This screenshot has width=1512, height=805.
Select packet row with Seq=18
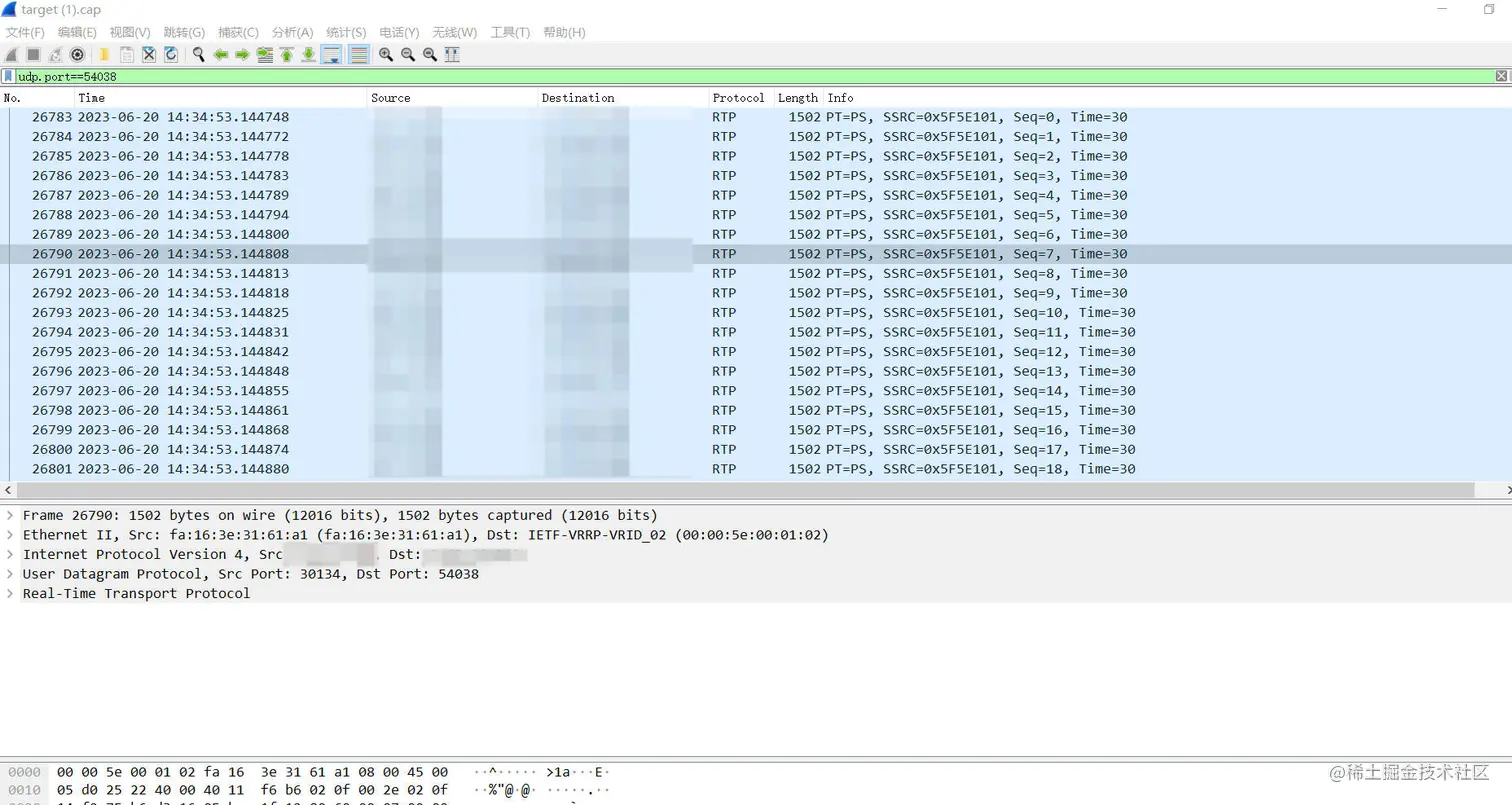(756, 469)
